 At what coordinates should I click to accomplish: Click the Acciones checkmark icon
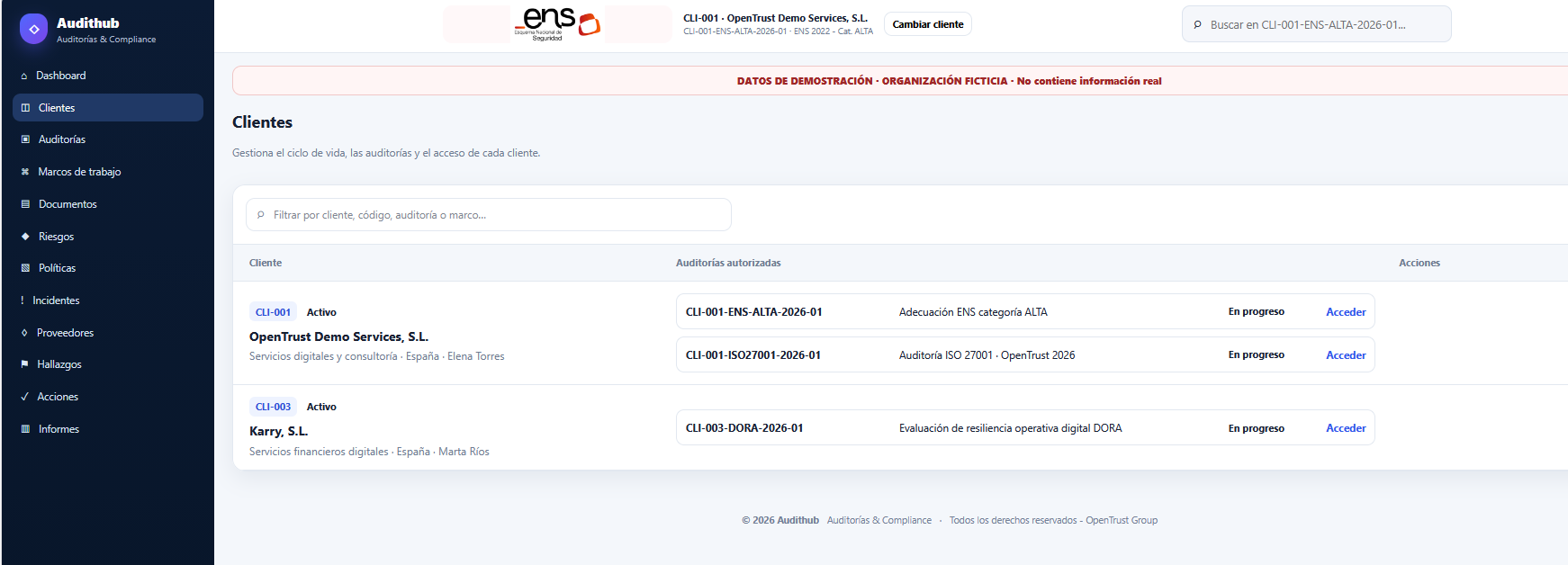coord(24,397)
